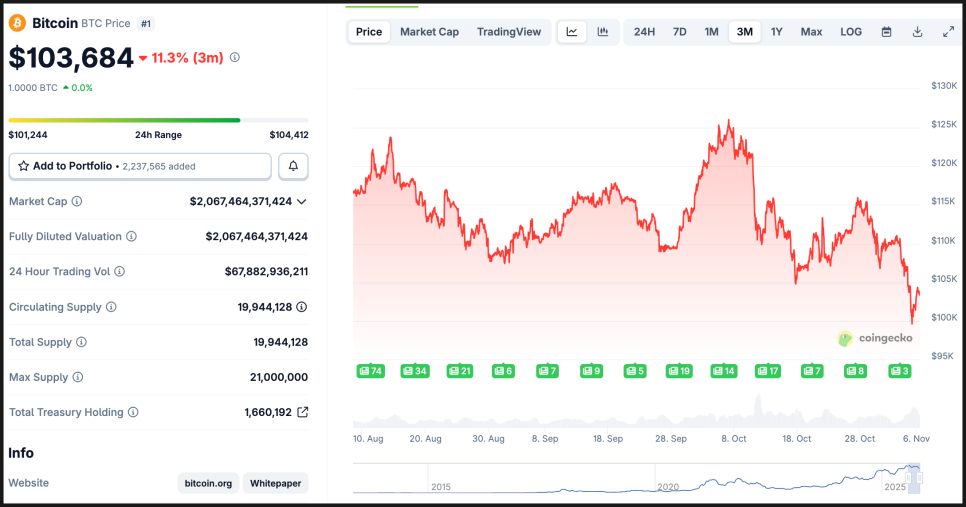Expand the Market Cap chevron dropdown
This screenshot has width=966, height=507.
[302, 201]
